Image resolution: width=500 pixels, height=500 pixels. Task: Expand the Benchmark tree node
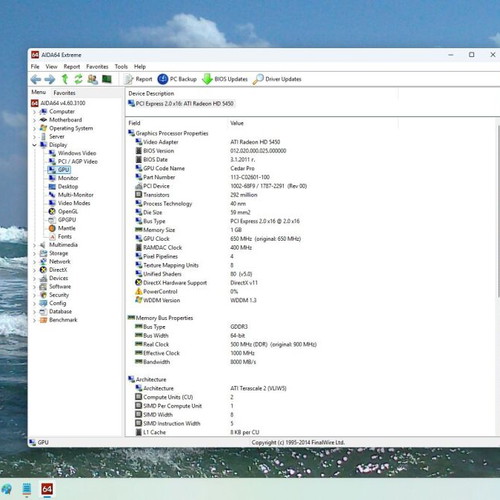[x=34, y=320]
